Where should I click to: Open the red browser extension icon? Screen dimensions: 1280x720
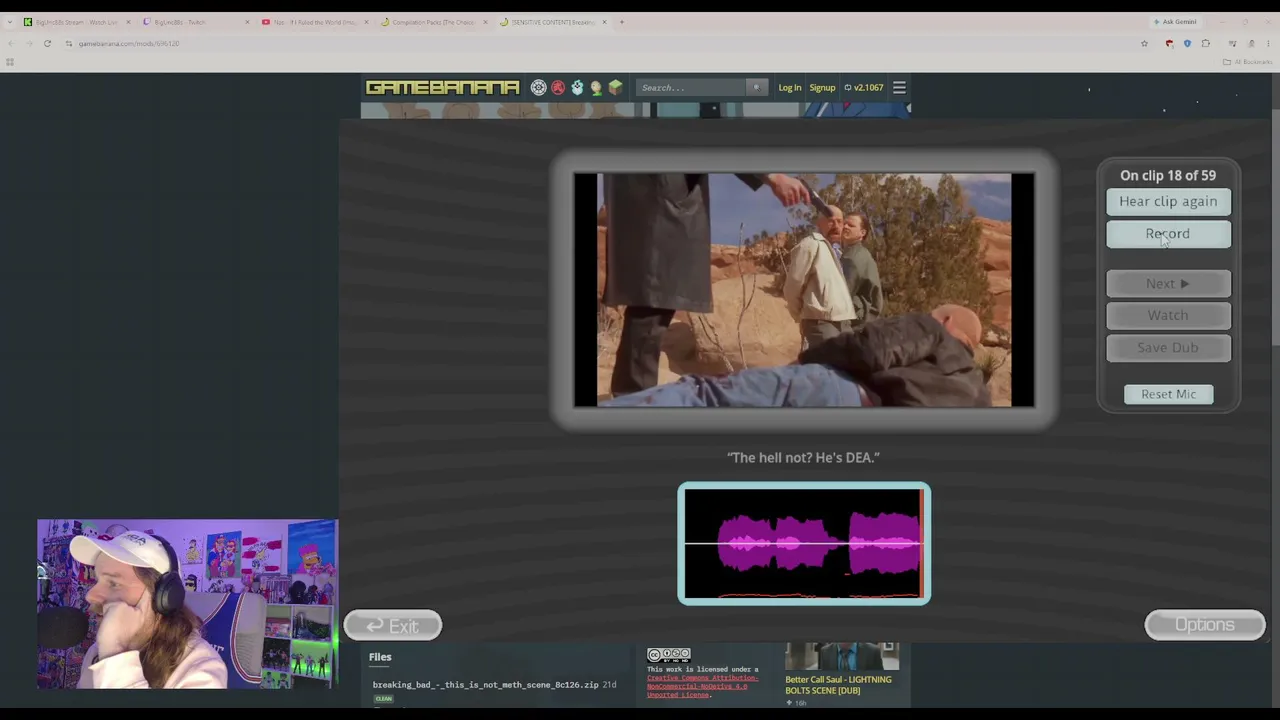[1169, 43]
